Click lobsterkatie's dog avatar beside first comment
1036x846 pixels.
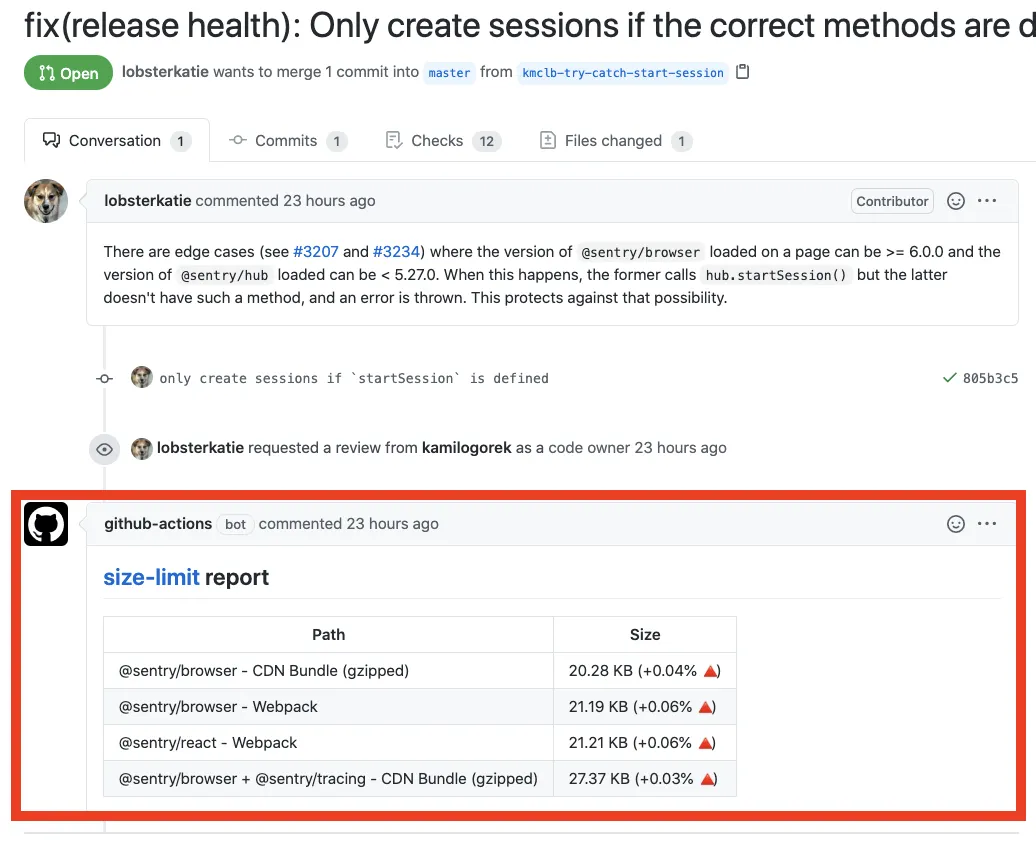(46, 201)
